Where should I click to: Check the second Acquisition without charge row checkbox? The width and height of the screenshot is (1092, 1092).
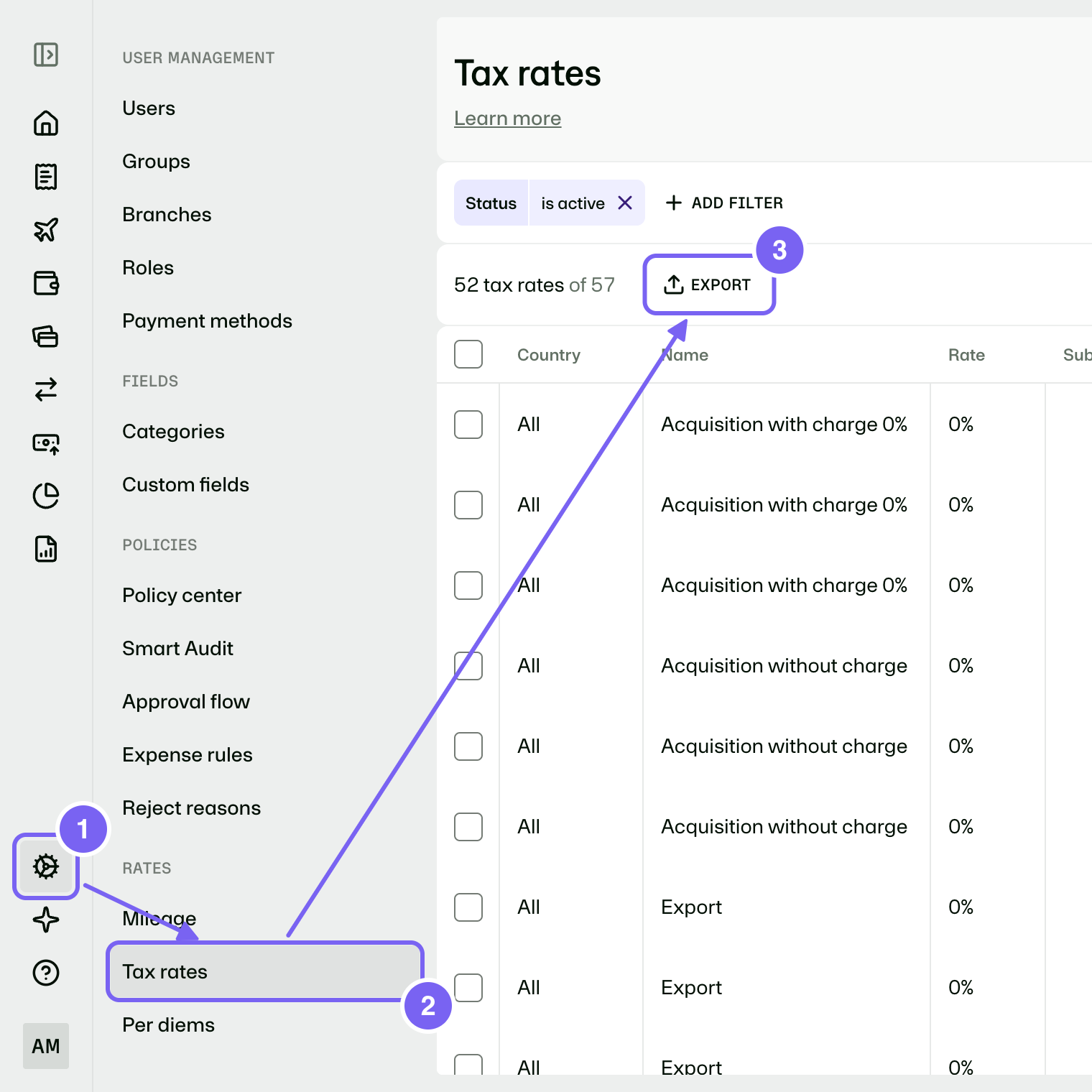[468, 746]
